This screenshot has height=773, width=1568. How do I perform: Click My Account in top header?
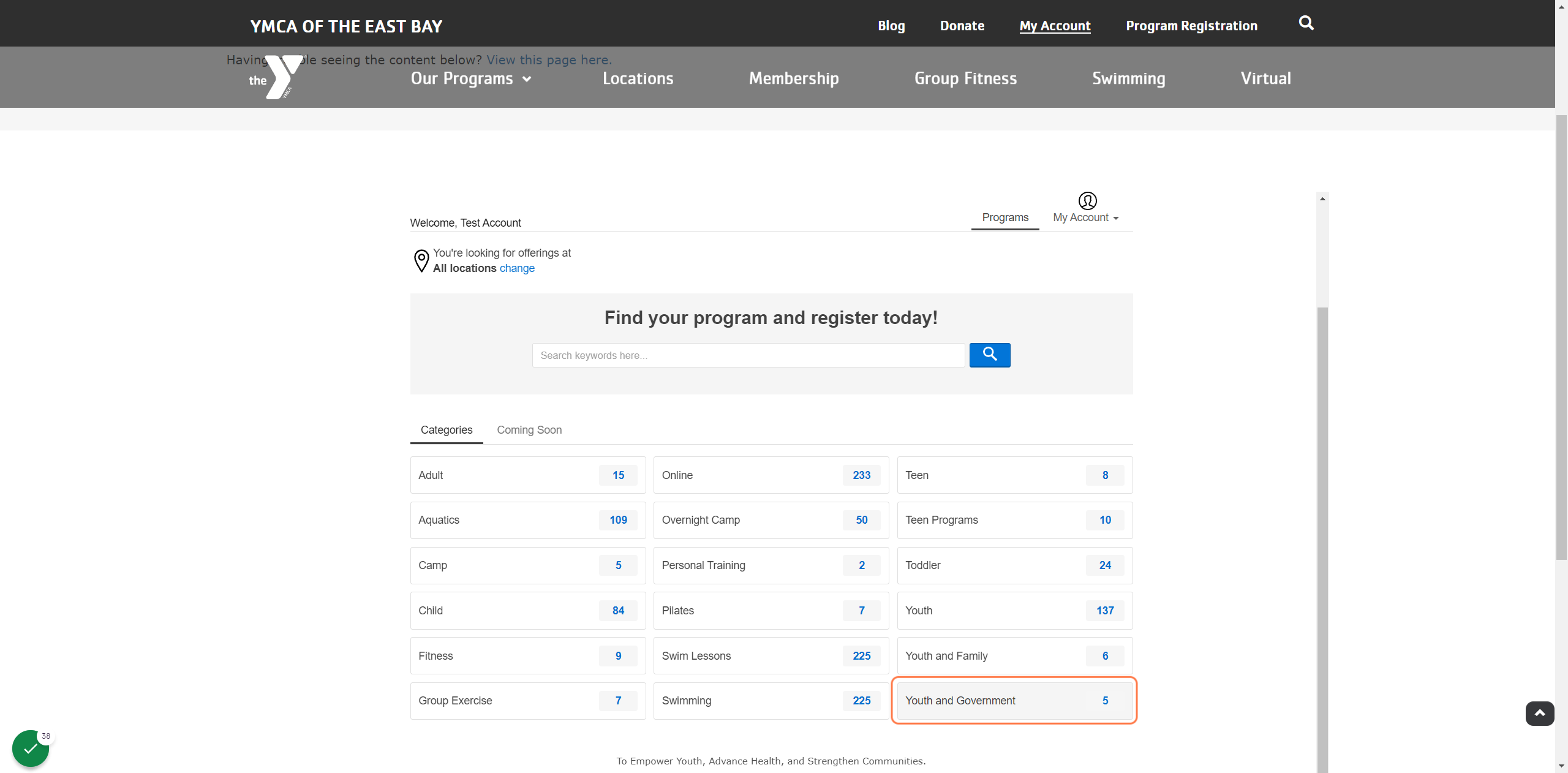[x=1055, y=26]
